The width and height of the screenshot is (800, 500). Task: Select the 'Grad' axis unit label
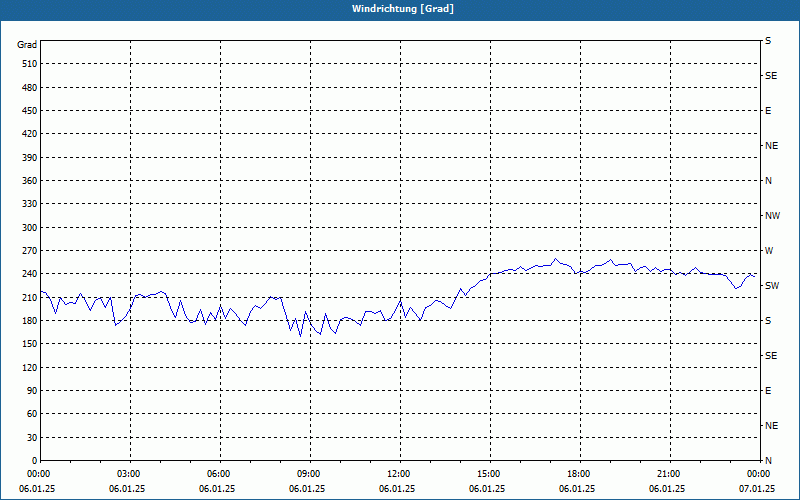27,45
